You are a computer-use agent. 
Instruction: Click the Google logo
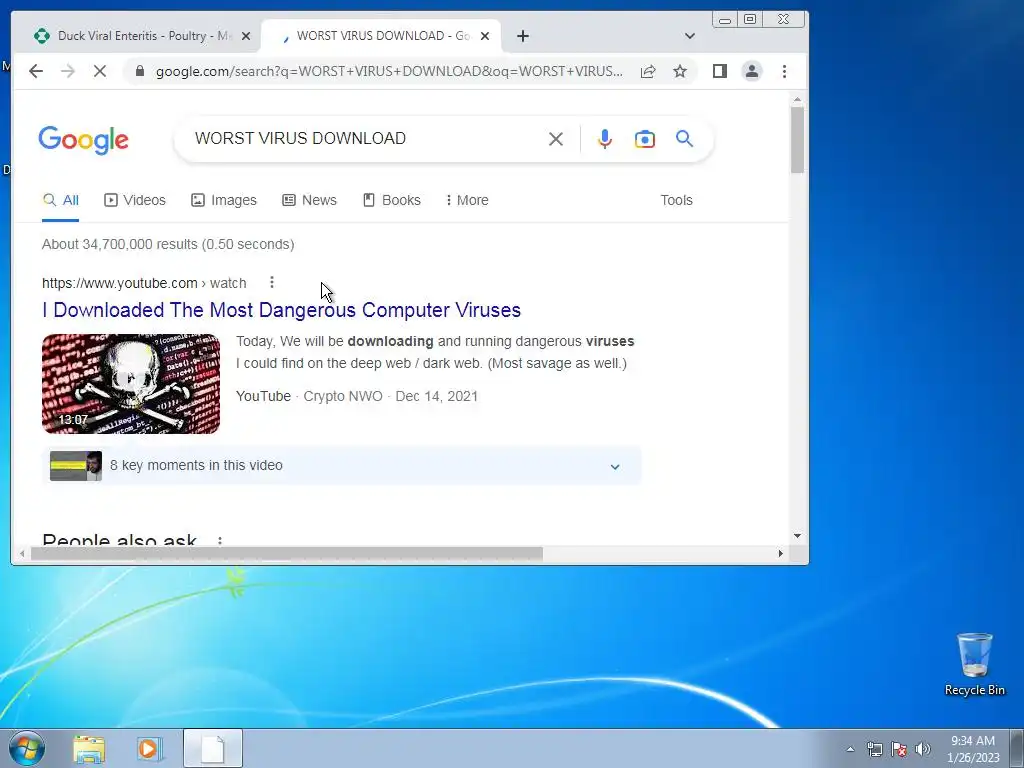(84, 140)
